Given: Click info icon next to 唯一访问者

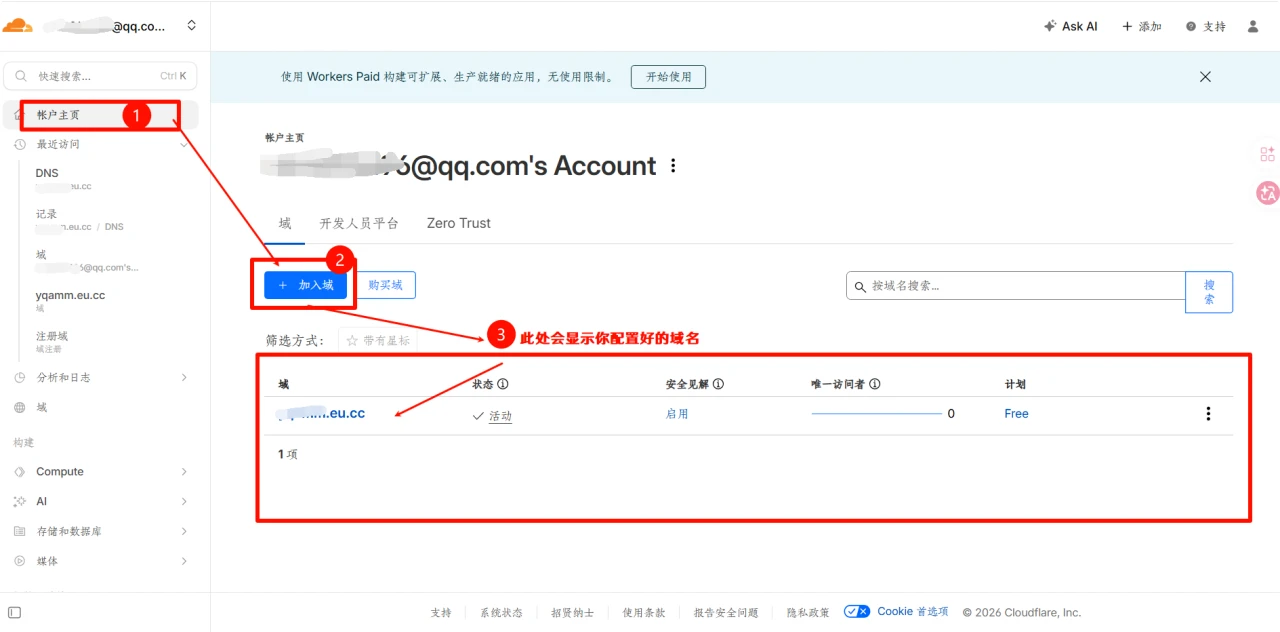Looking at the screenshot, I should click(875, 384).
